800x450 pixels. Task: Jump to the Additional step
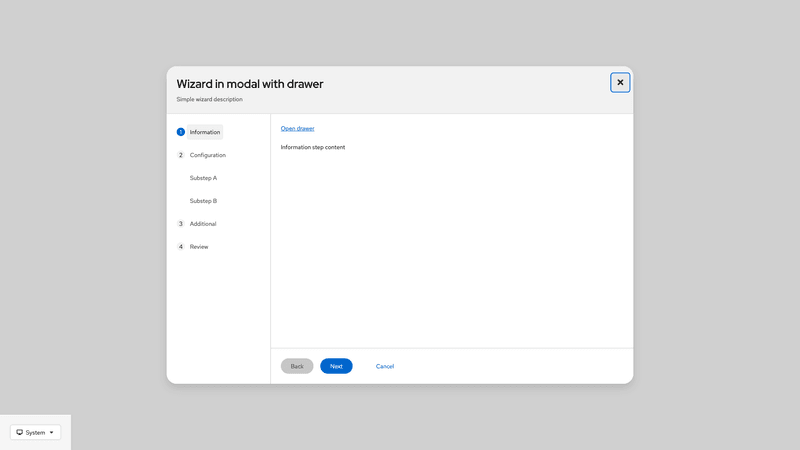pos(203,224)
